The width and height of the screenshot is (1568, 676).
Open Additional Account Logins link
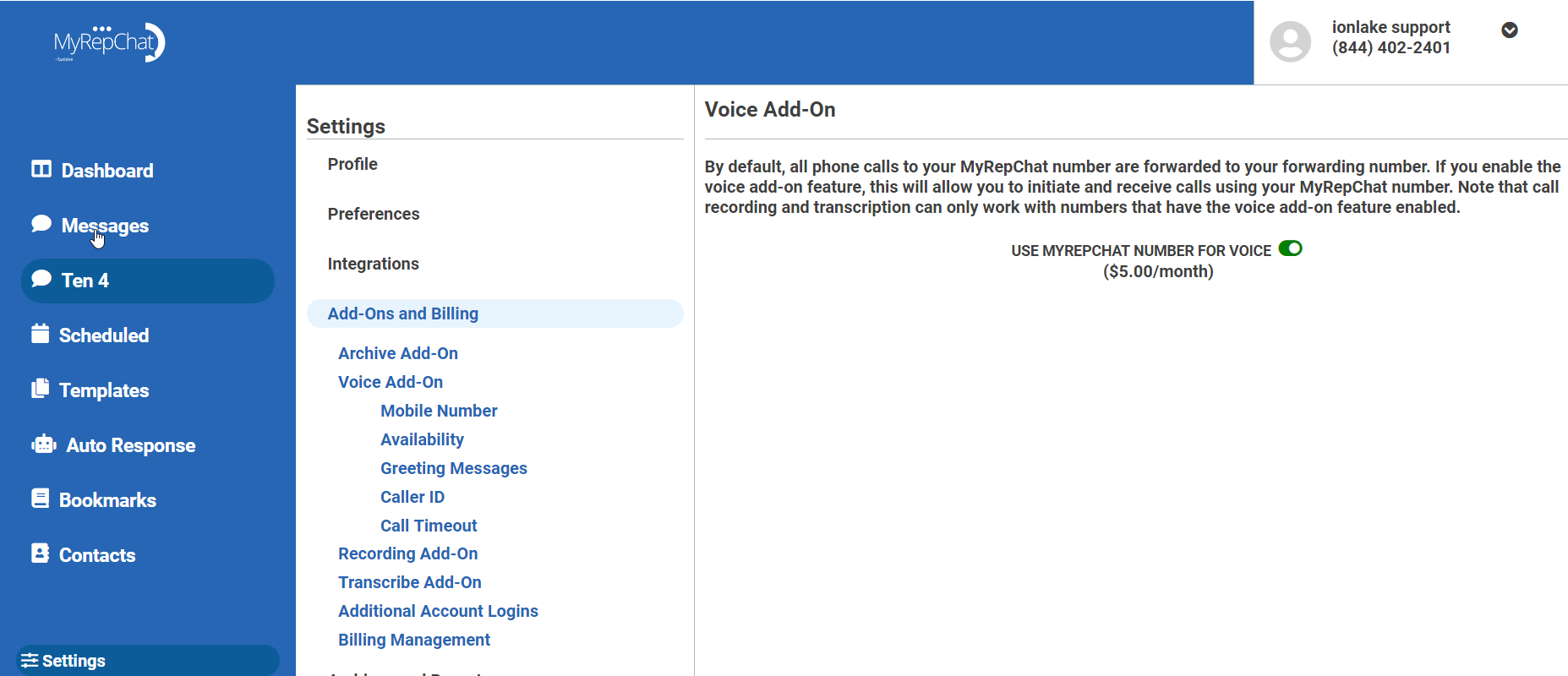point(438,611)
